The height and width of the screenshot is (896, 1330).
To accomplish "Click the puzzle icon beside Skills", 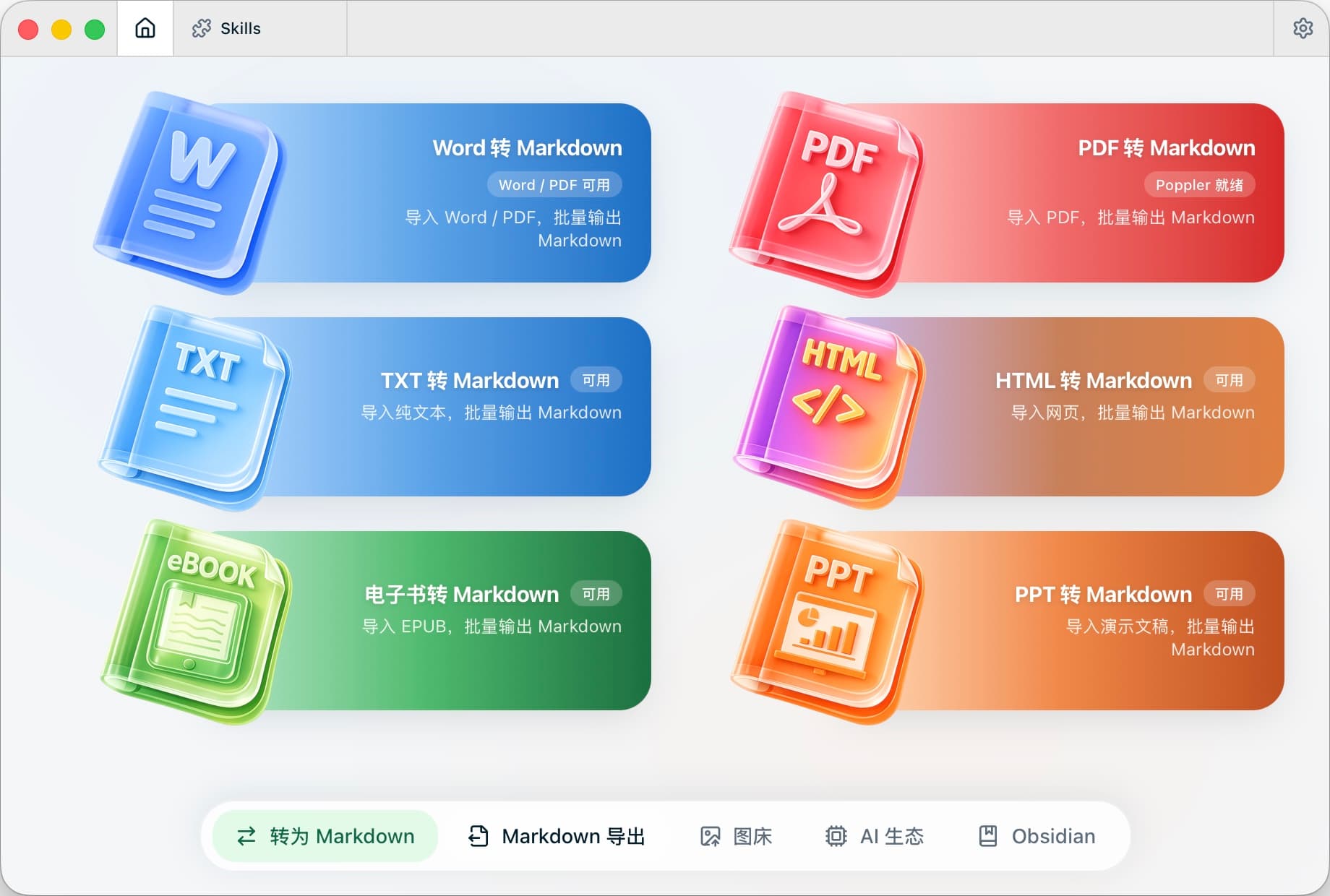I will [x=202, y=28].
